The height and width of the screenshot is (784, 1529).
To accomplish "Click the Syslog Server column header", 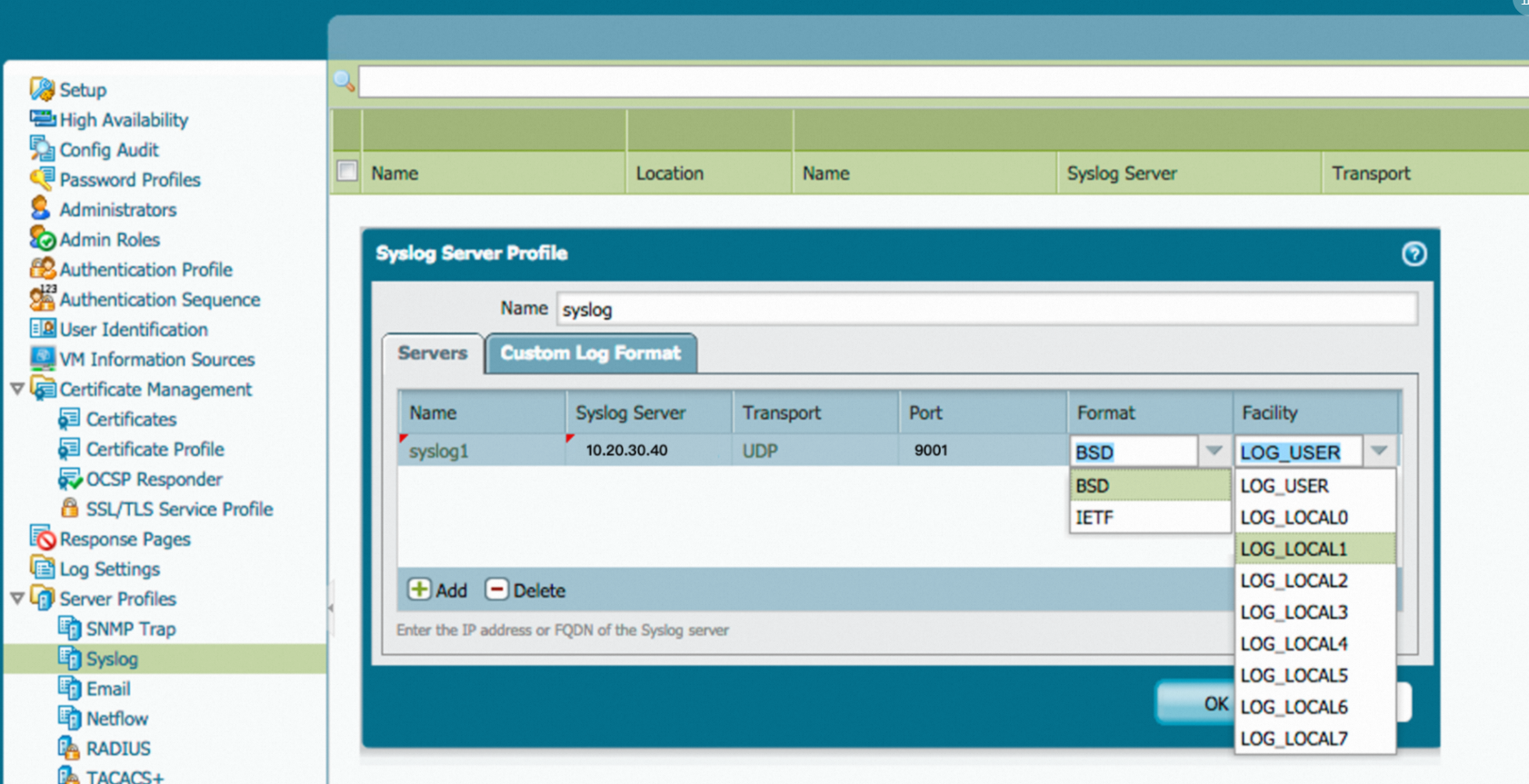I will click(x=1188, y=173).
